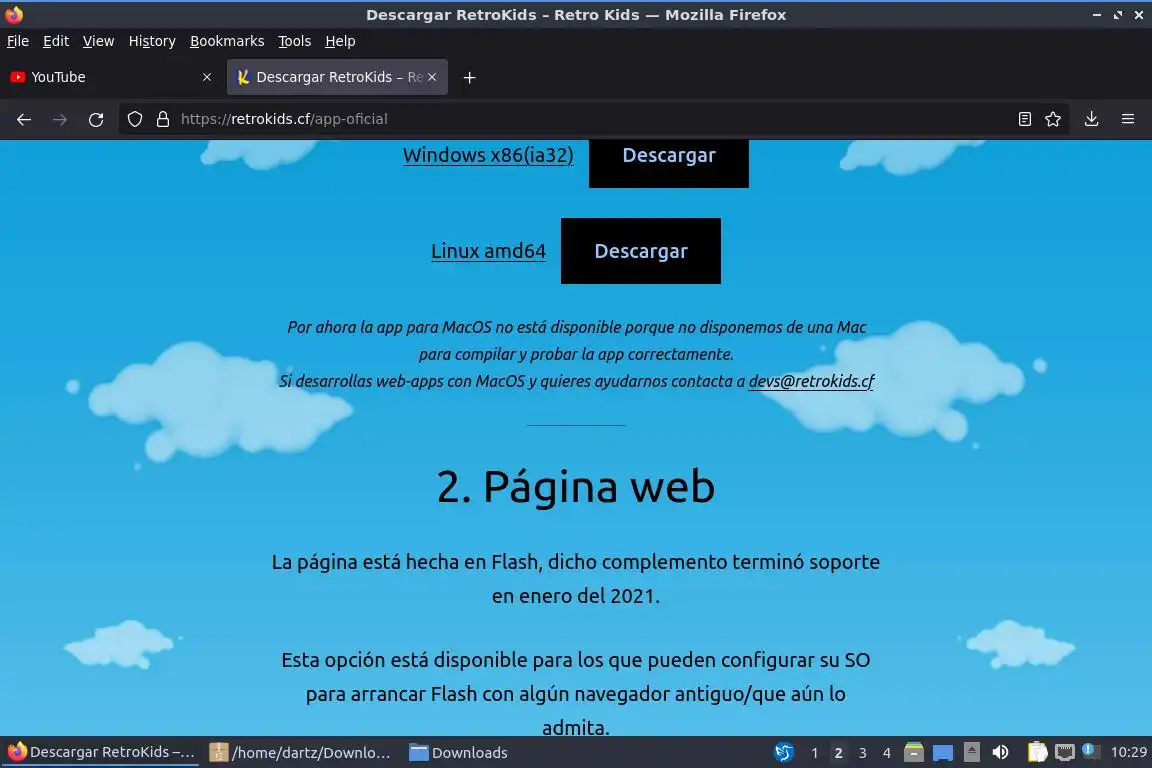
Task: Open the File menu
Action: [18, 41]
